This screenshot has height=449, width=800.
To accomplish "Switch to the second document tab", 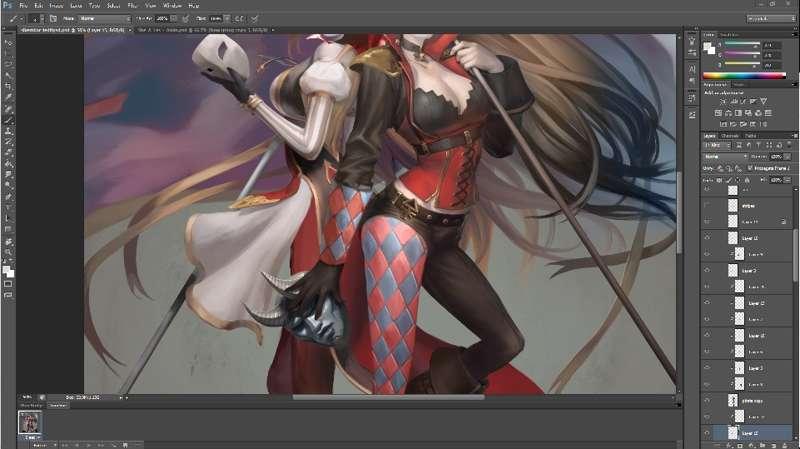I will tap(204, 30).
